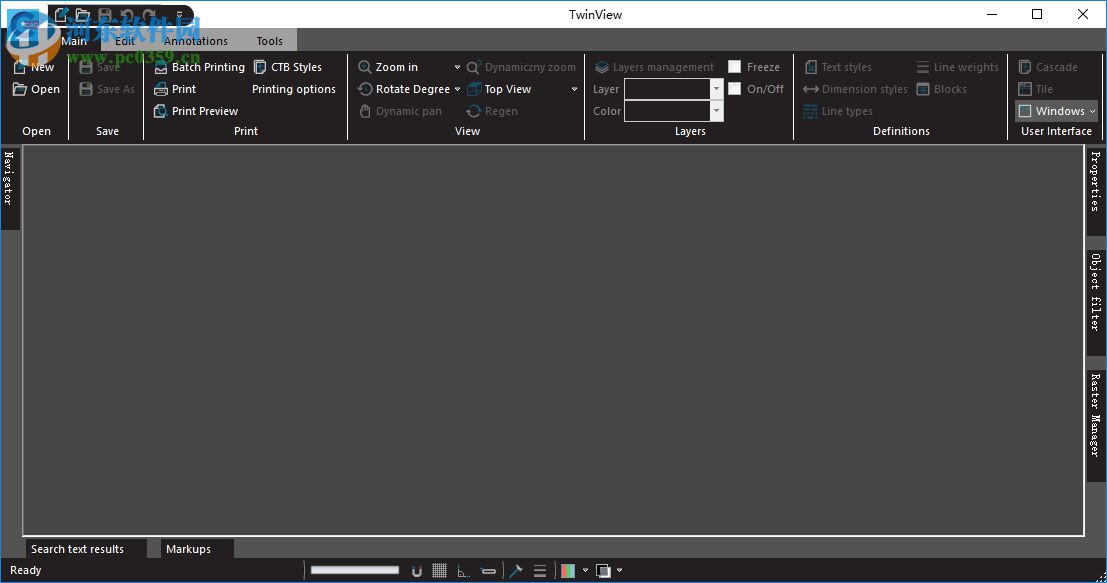Activate the Zoom in tool
1107x583 pixels.
(390, 67)
